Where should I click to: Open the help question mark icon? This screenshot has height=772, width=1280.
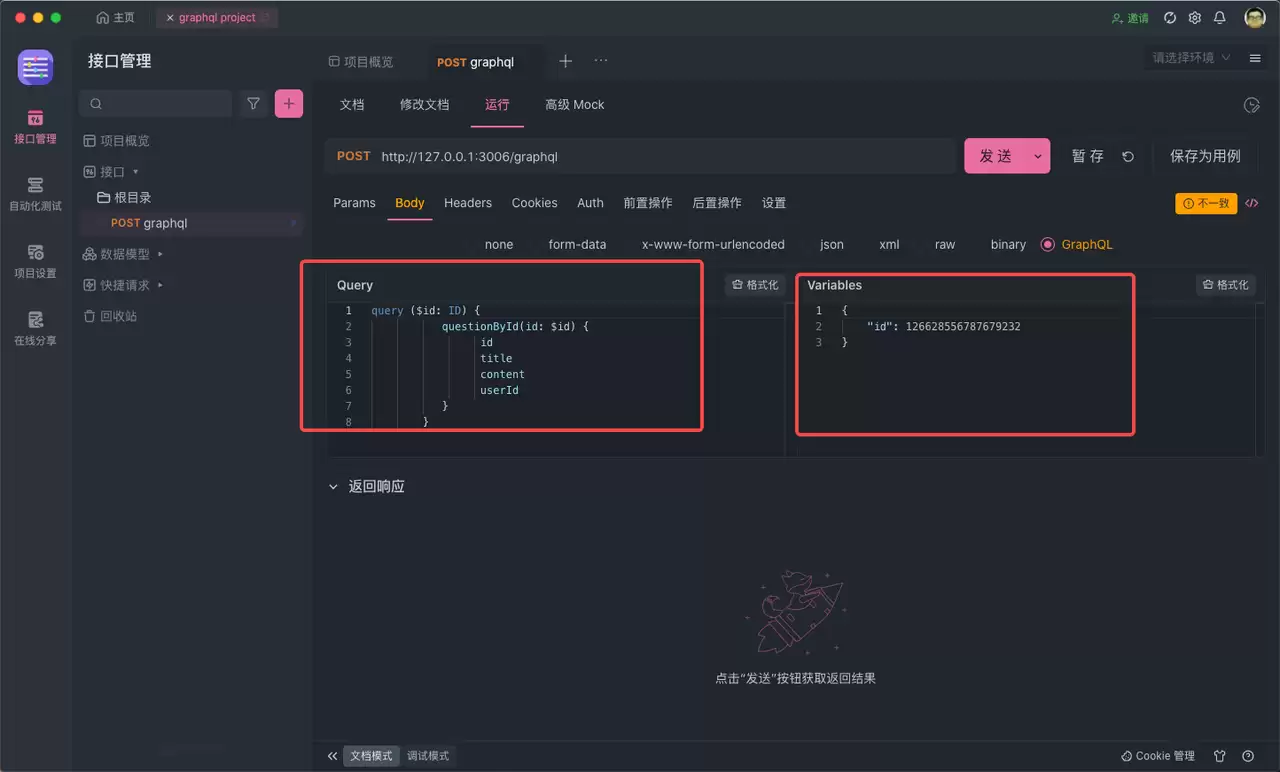1248,756
